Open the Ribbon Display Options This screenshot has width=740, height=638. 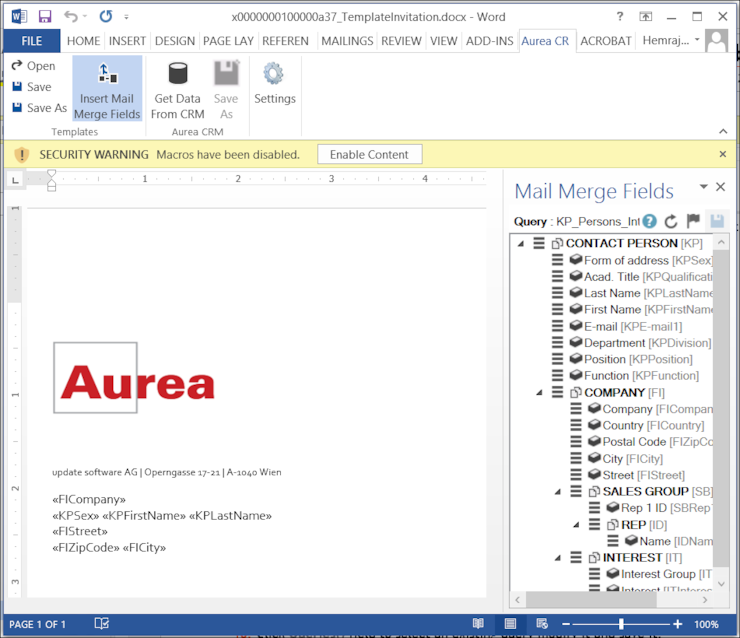pos(646,17)
